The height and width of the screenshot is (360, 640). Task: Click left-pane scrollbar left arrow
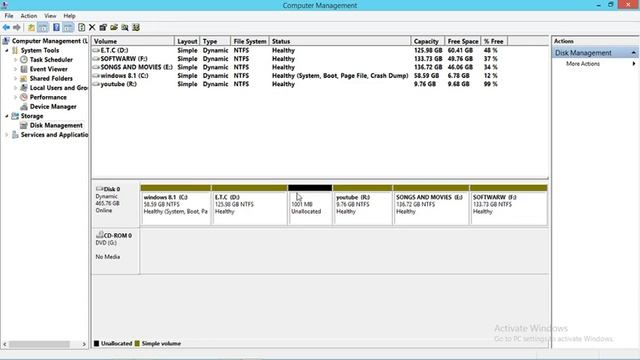coord(5,344)
